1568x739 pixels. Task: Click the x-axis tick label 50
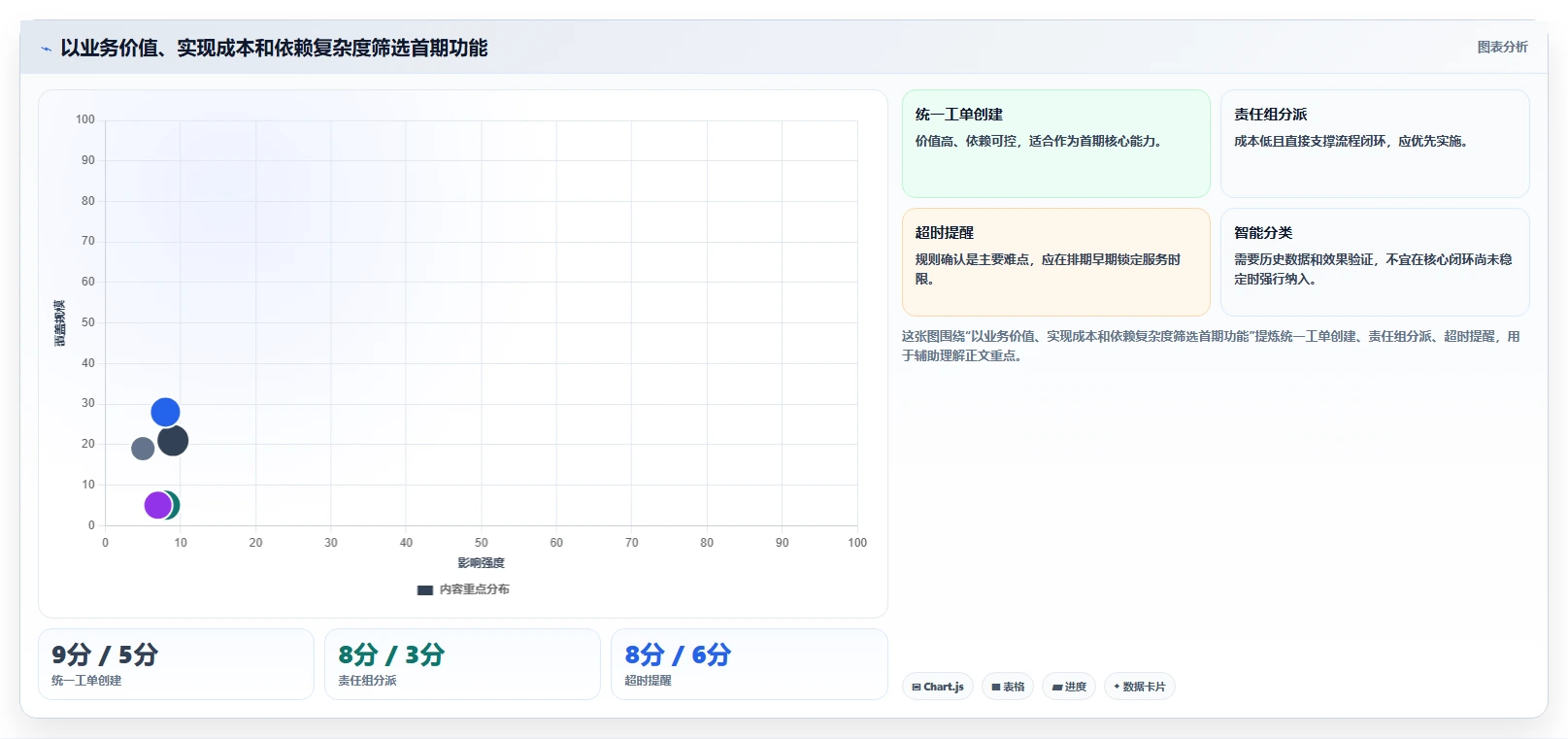pyautogui.click(x=482, y=543)
